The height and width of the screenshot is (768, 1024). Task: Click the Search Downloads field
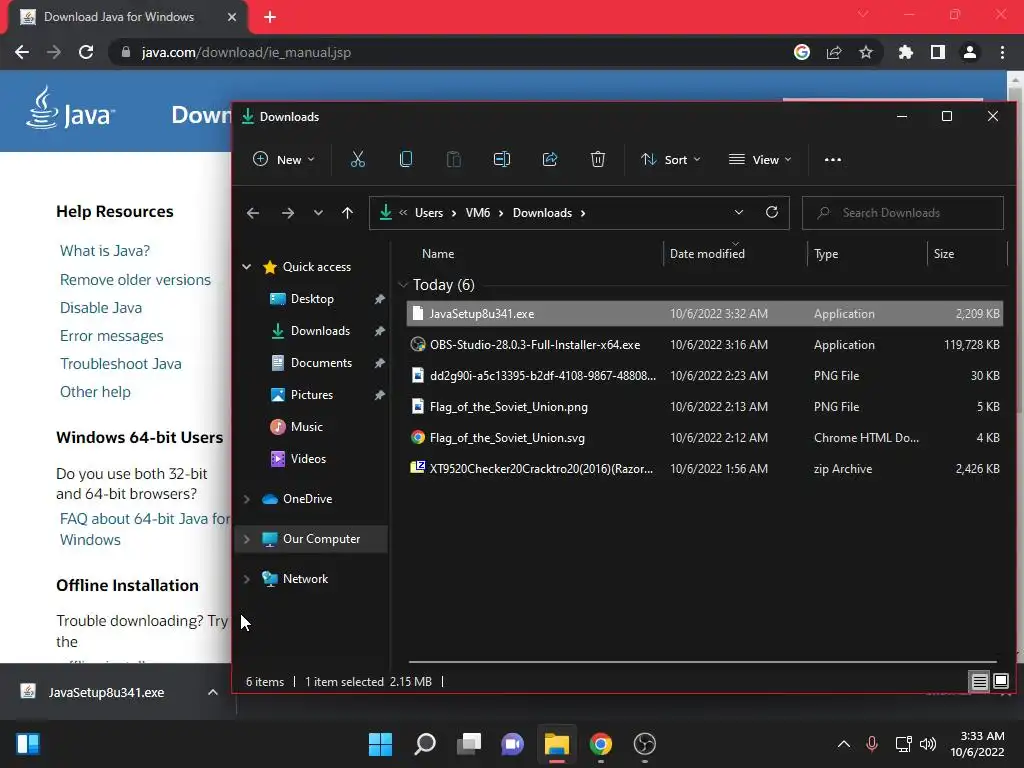[903, 213]
